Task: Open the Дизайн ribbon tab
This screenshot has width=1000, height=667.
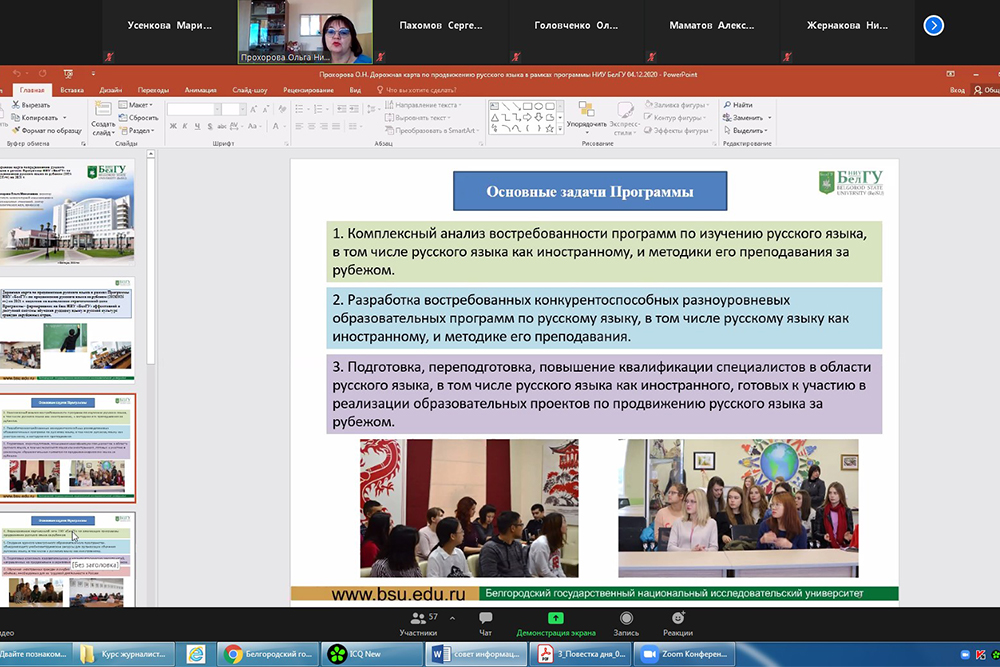Action: [x=111, y=90]
